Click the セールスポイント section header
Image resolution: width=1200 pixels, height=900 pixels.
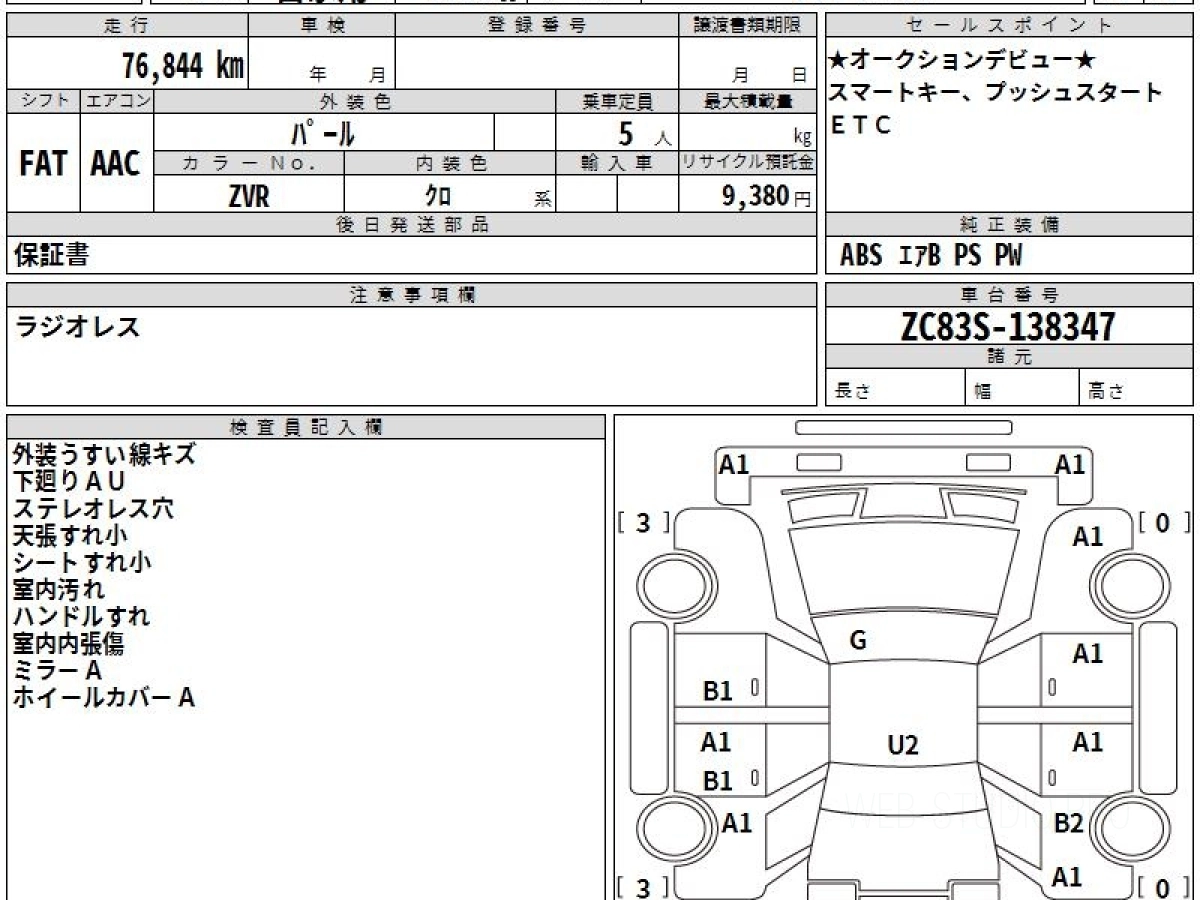coord(1009,26)
